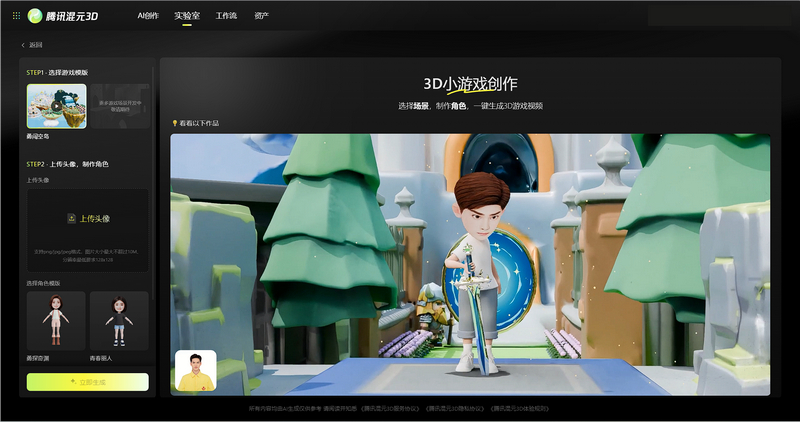Choose the first female adventurer character template
Viewport: 800px width, 422px height.
tap(56, 320)
